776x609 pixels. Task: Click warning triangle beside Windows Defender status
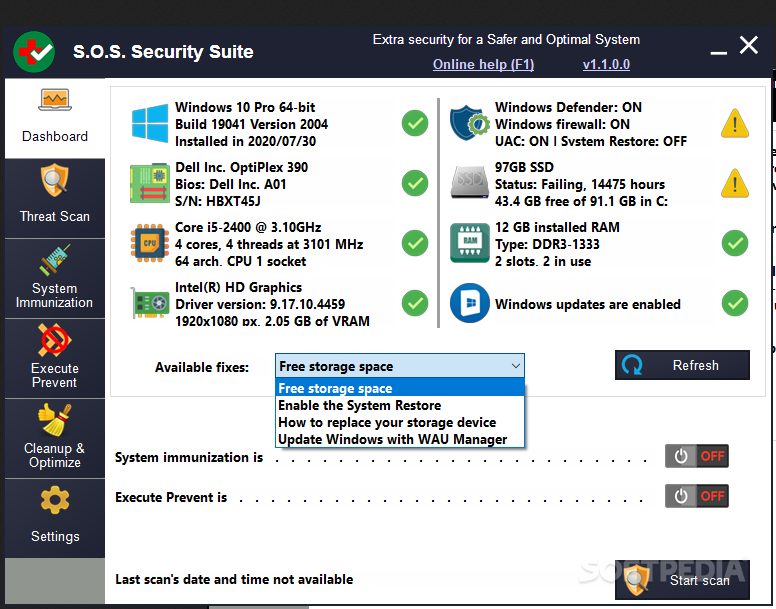(x=735, y=123)
